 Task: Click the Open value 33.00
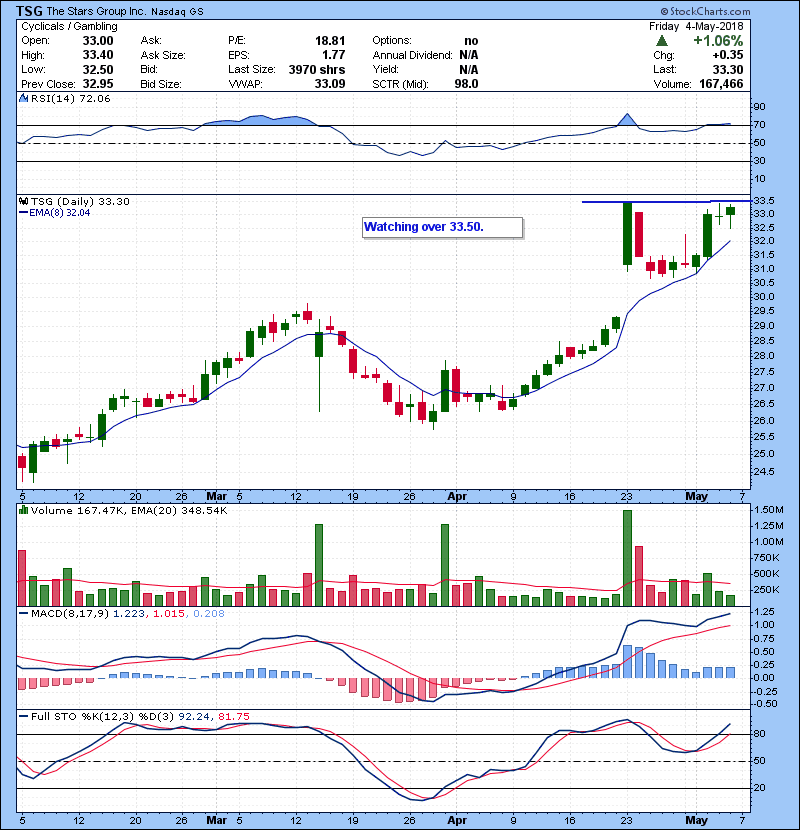pos(98,41)
